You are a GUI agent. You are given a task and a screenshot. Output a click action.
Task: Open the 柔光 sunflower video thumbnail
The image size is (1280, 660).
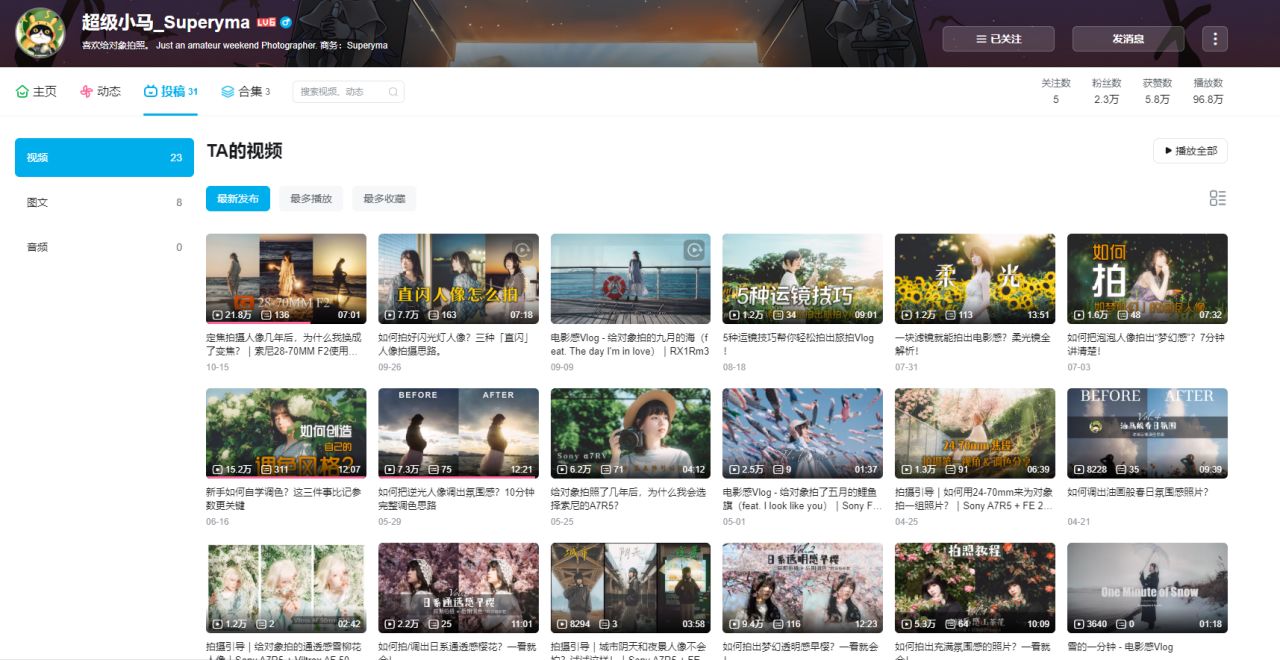pos(975,279)
